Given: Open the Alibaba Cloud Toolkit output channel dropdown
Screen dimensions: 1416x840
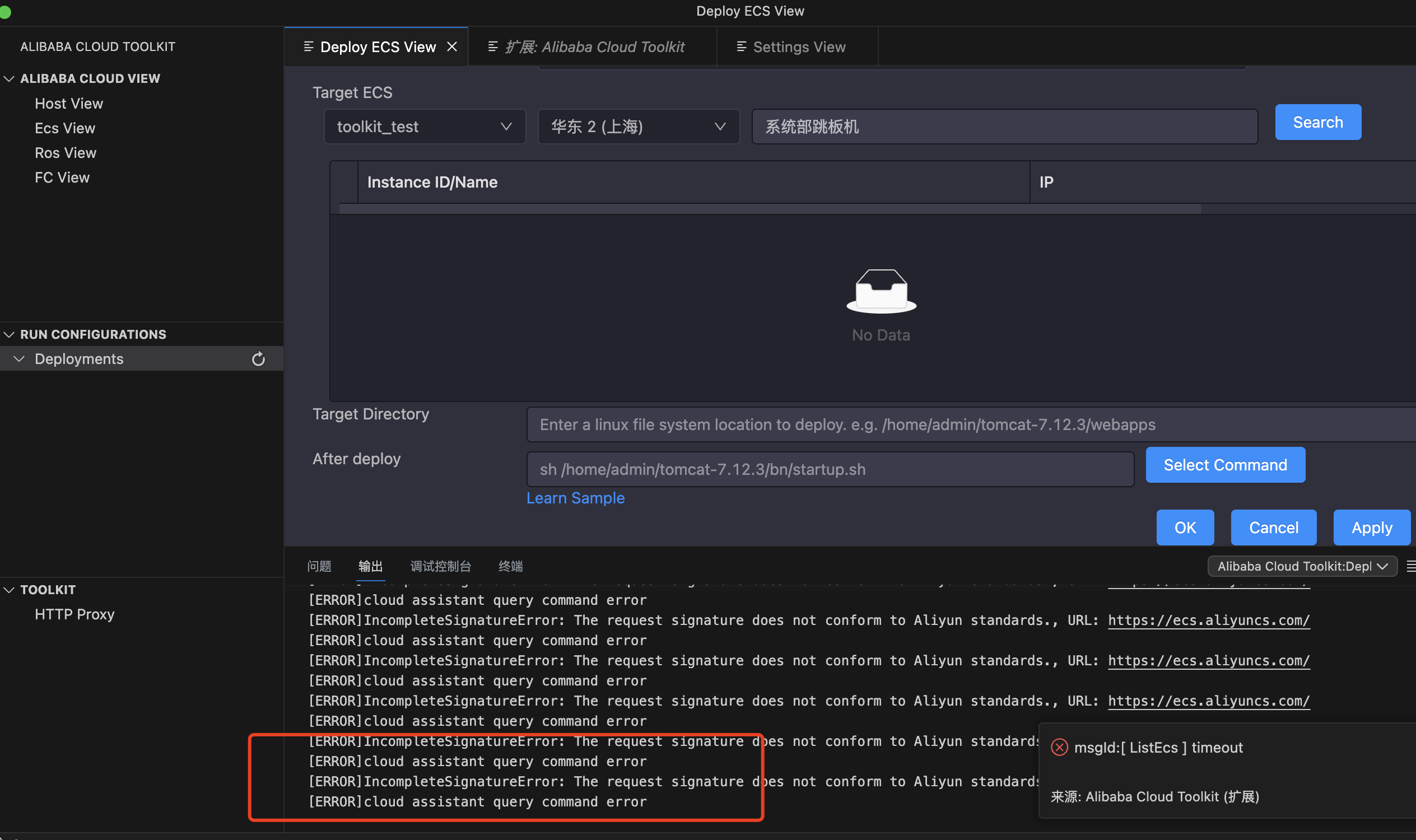Looking at the screenshot, I should [x=1302, y=566].
